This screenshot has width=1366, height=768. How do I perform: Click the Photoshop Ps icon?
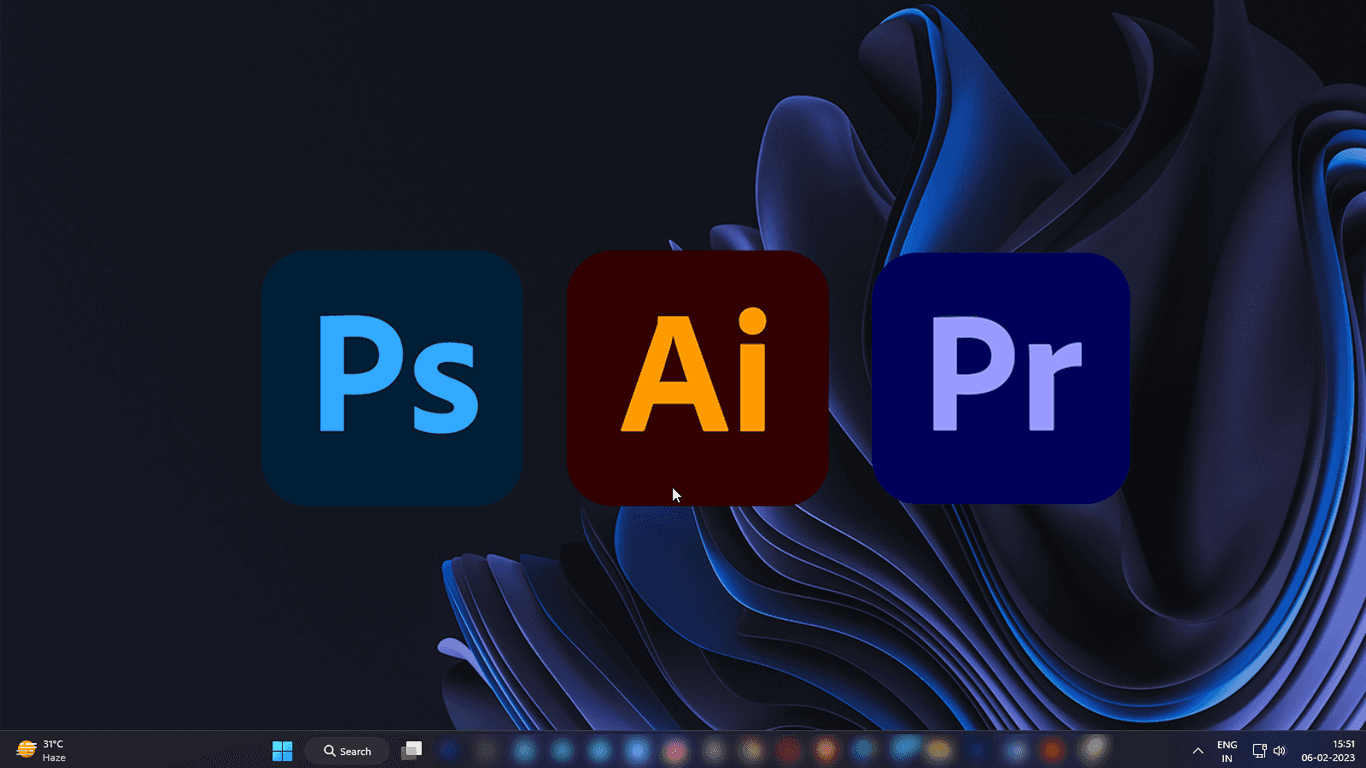click(x=392, y=377)
